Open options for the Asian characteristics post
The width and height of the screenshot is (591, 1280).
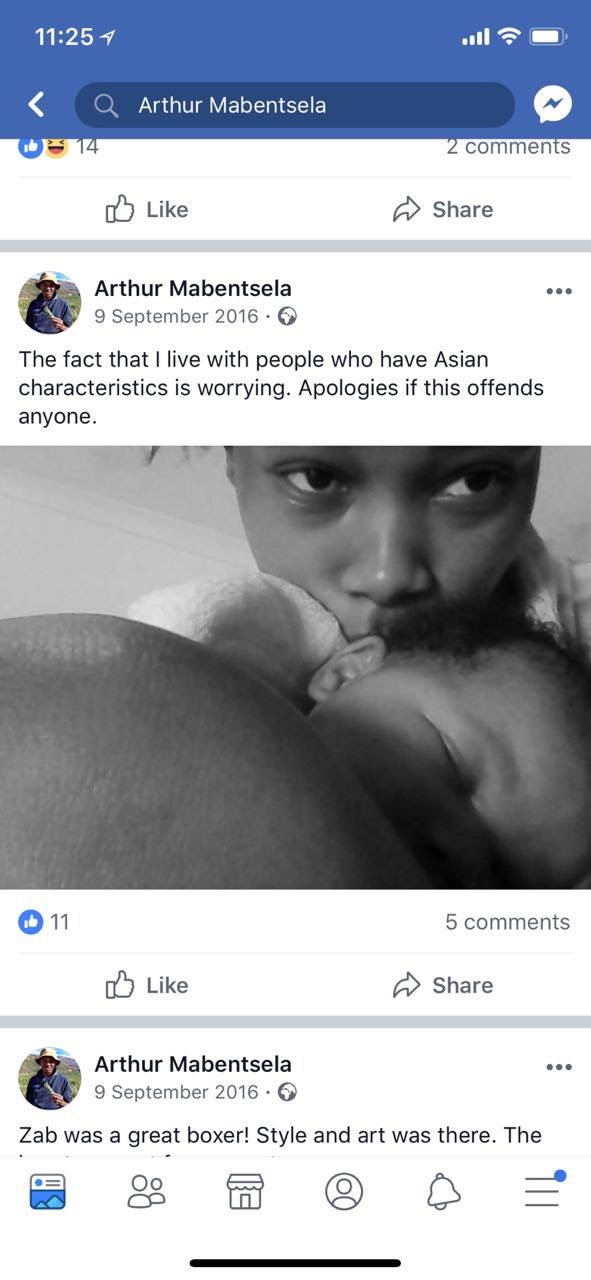coord(559,291)
